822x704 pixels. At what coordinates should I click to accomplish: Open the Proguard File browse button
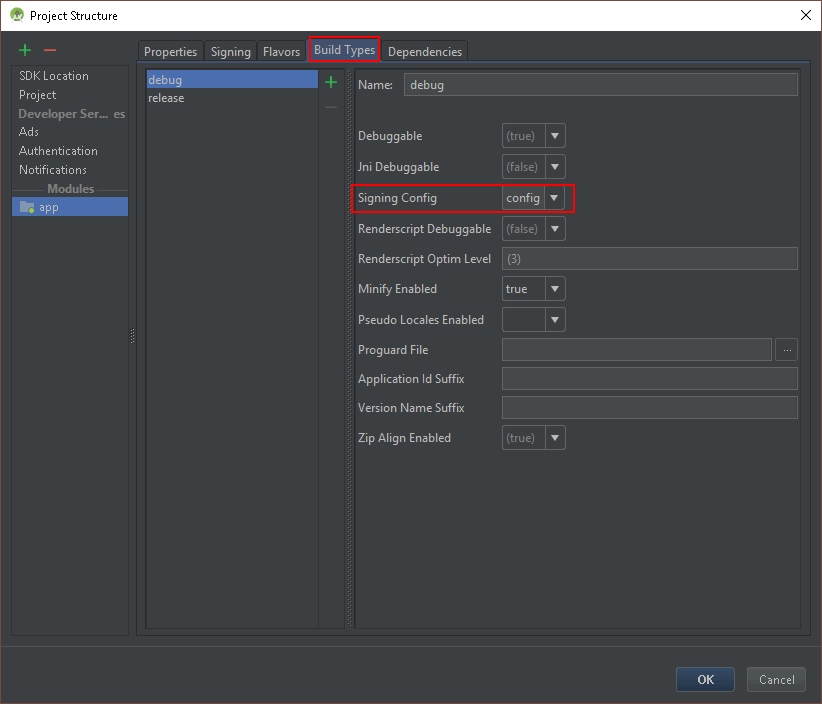tap(787, 349)
